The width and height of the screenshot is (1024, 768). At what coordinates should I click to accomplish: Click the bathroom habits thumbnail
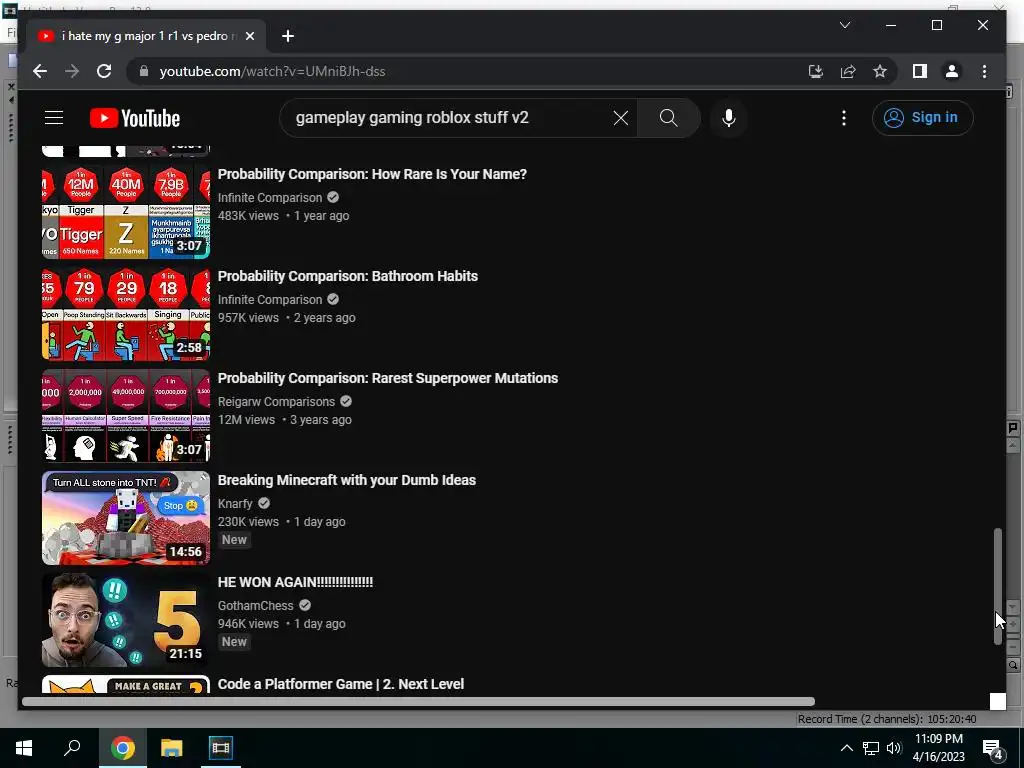[x=126, y=314]
